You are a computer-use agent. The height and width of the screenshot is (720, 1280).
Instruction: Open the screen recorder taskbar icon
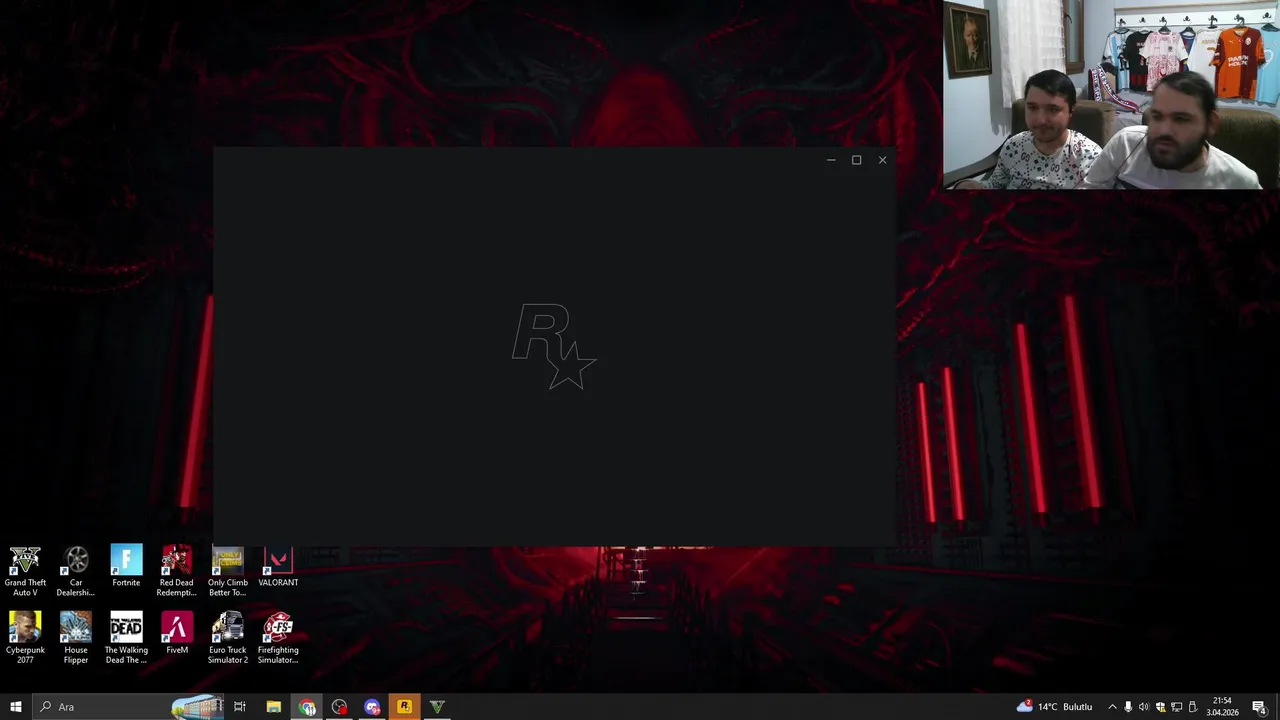(x=340, y=707)
